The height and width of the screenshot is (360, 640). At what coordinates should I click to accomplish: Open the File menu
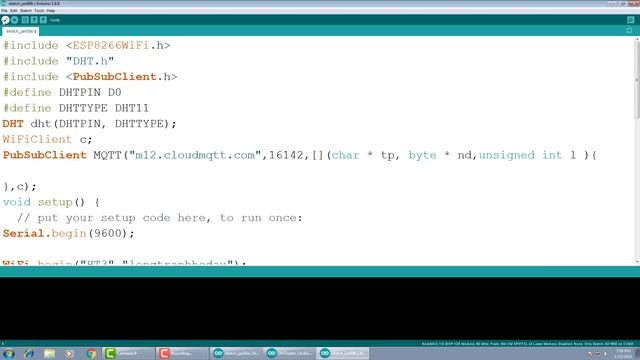pos(4,11)
